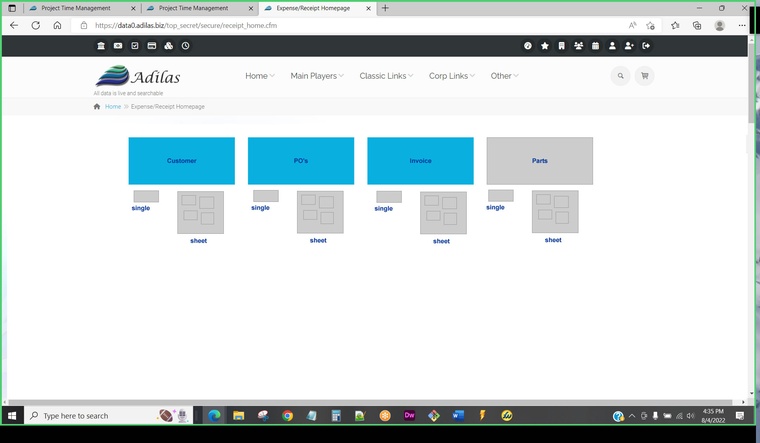Expand the Main Players dropdown
This screenshot has width=760, height=443.
point(316,76)
